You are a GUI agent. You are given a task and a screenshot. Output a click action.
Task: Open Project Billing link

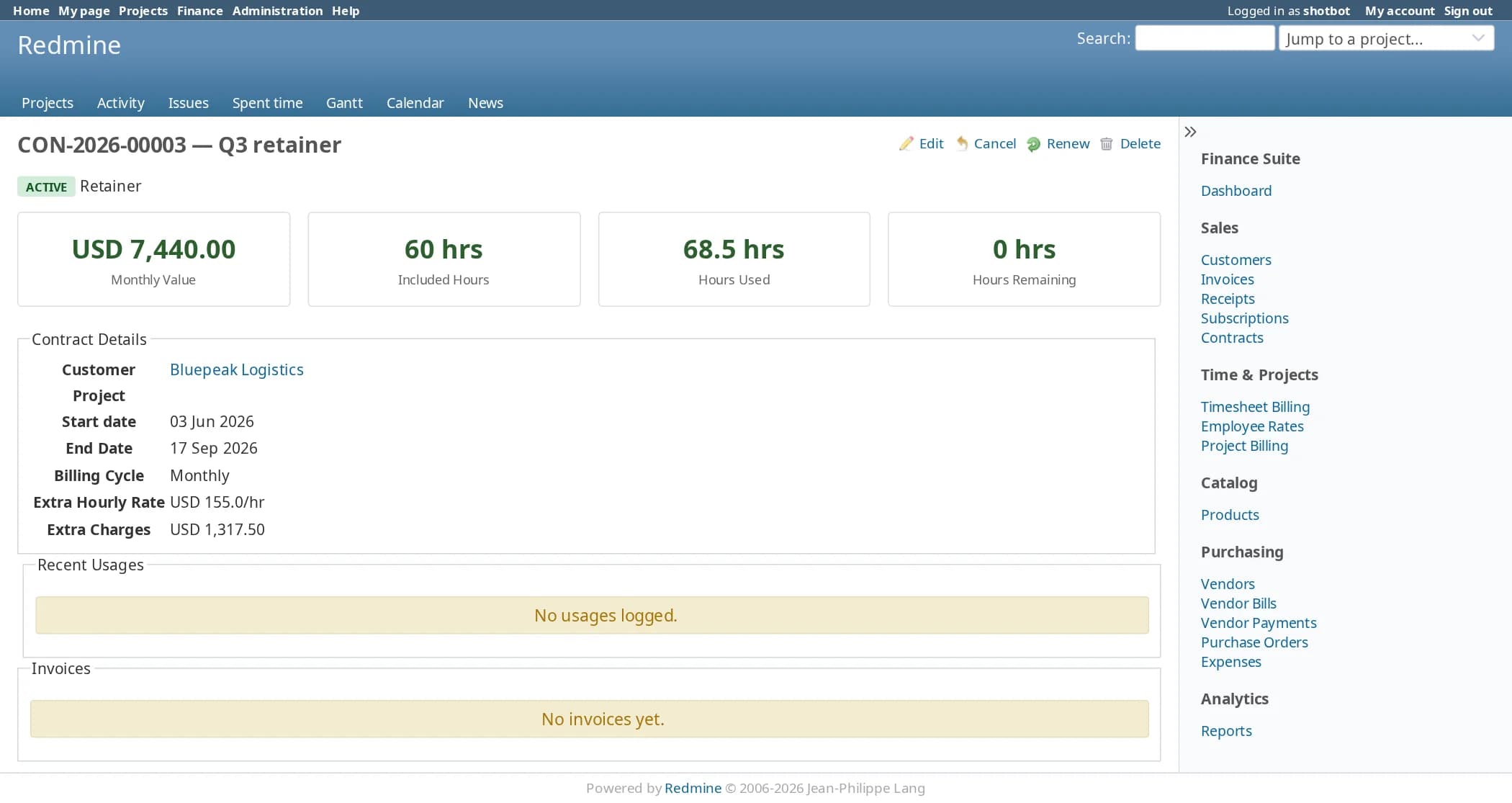coord(1244,446)
